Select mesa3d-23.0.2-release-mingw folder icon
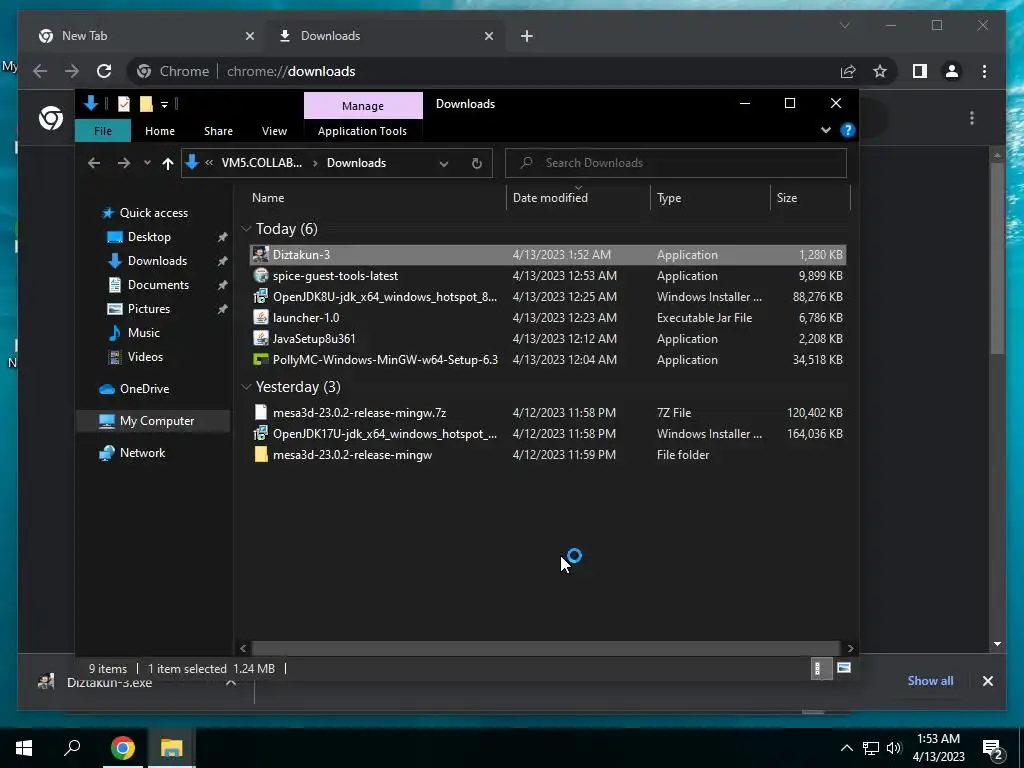Image resolution: width=1024 pixels, height=768 pixels. pos(261,455)
